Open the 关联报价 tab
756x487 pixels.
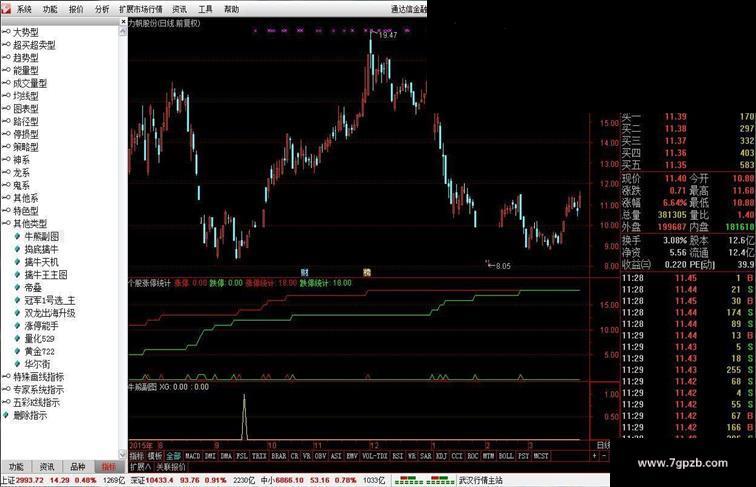(x=172, y=467)
